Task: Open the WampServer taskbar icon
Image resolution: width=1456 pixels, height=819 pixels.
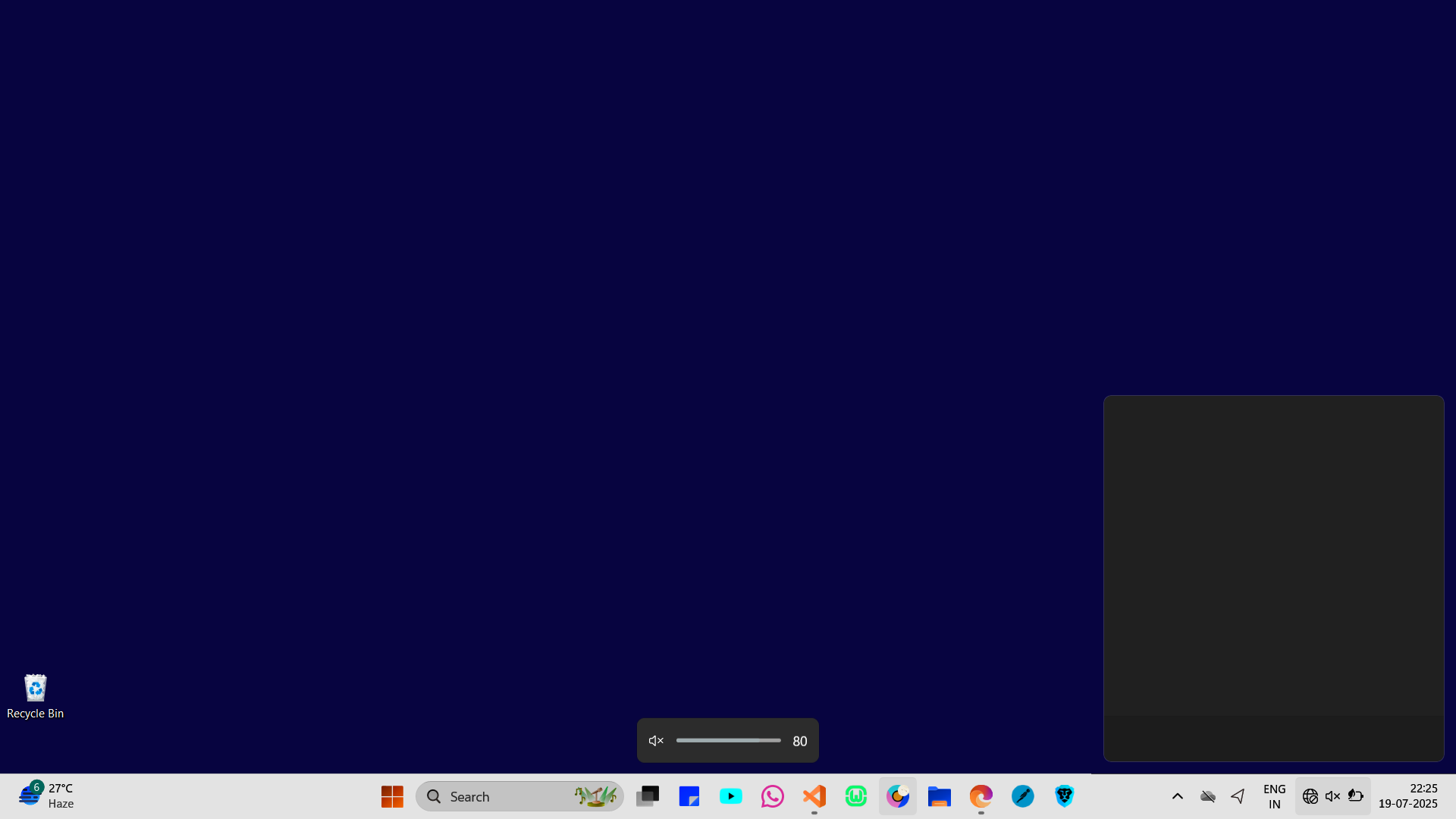Action: click(x=855, y=796)
